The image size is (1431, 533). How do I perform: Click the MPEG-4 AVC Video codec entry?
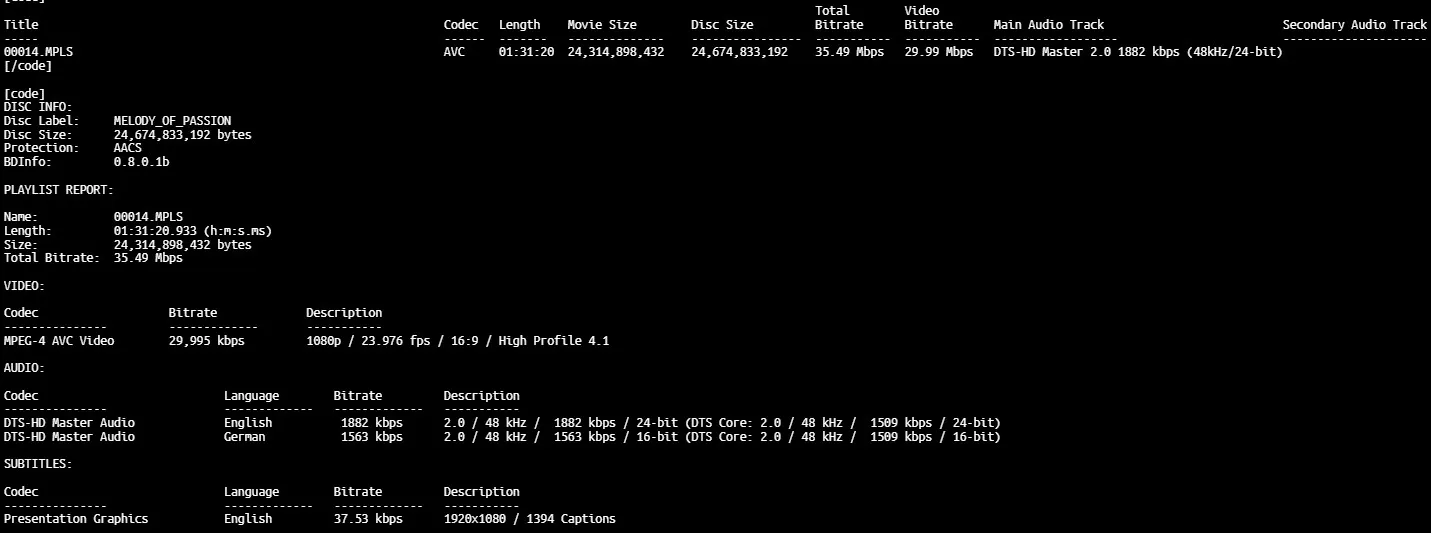pos(59,341)
